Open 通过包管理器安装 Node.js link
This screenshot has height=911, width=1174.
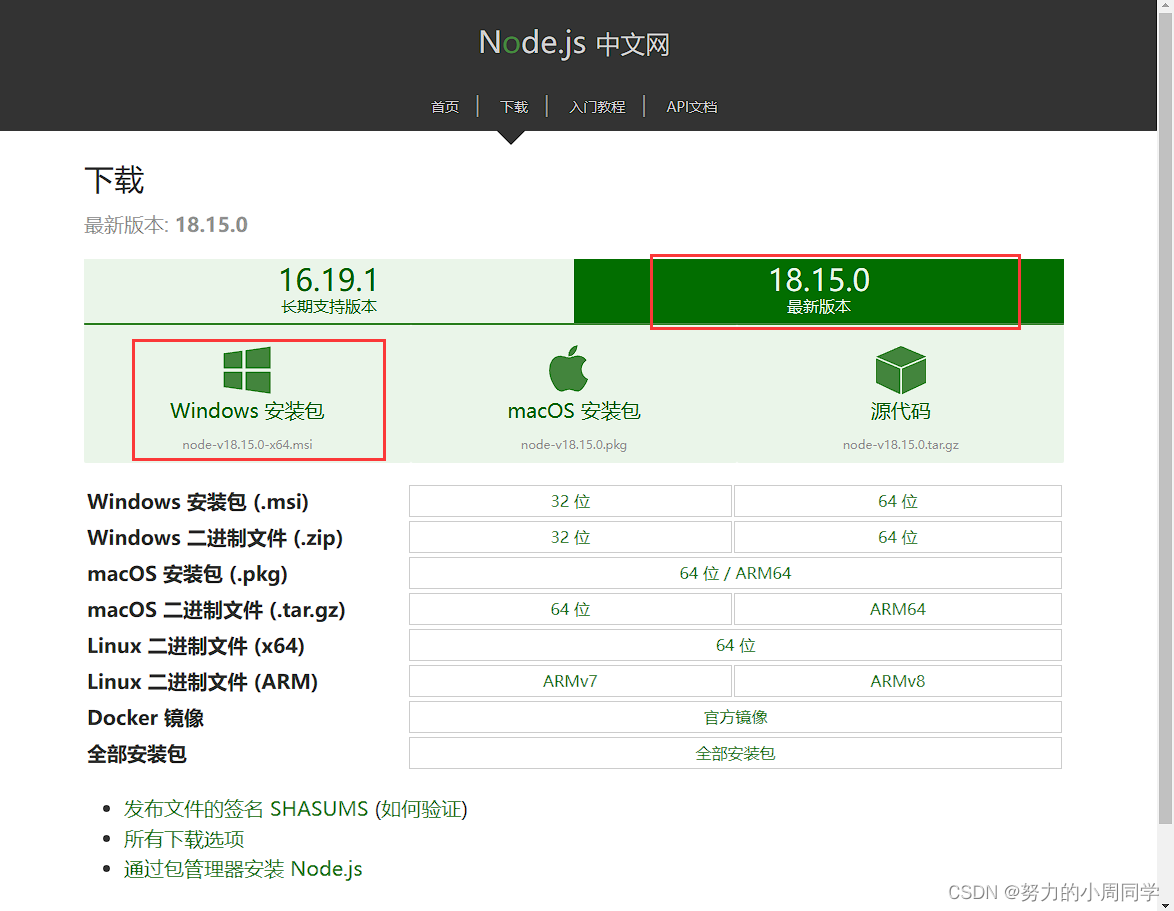(x=243, y=868)
